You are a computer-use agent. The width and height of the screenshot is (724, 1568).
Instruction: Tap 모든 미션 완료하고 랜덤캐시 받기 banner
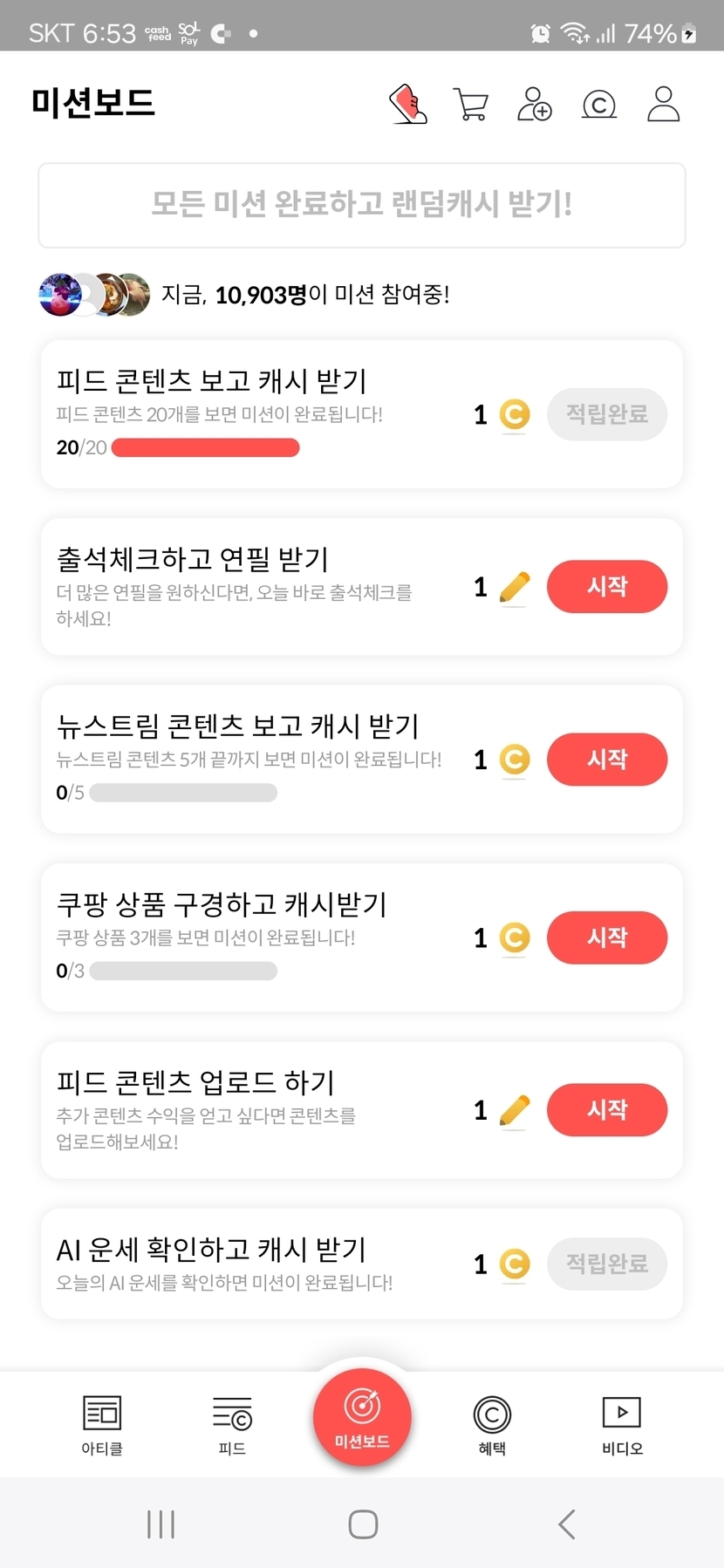(x=362, y=205)
